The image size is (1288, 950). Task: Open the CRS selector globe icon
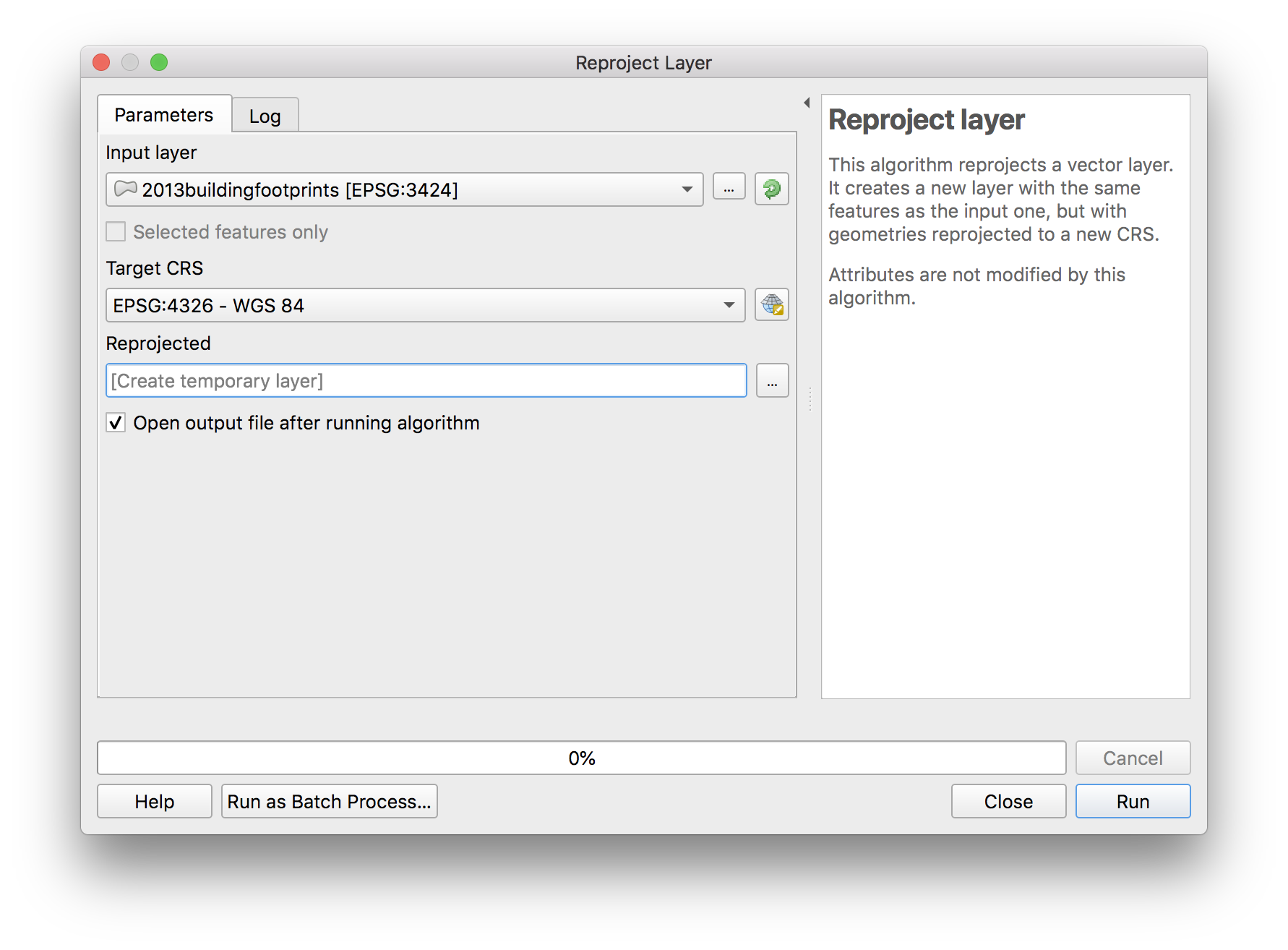coord(771,305)
